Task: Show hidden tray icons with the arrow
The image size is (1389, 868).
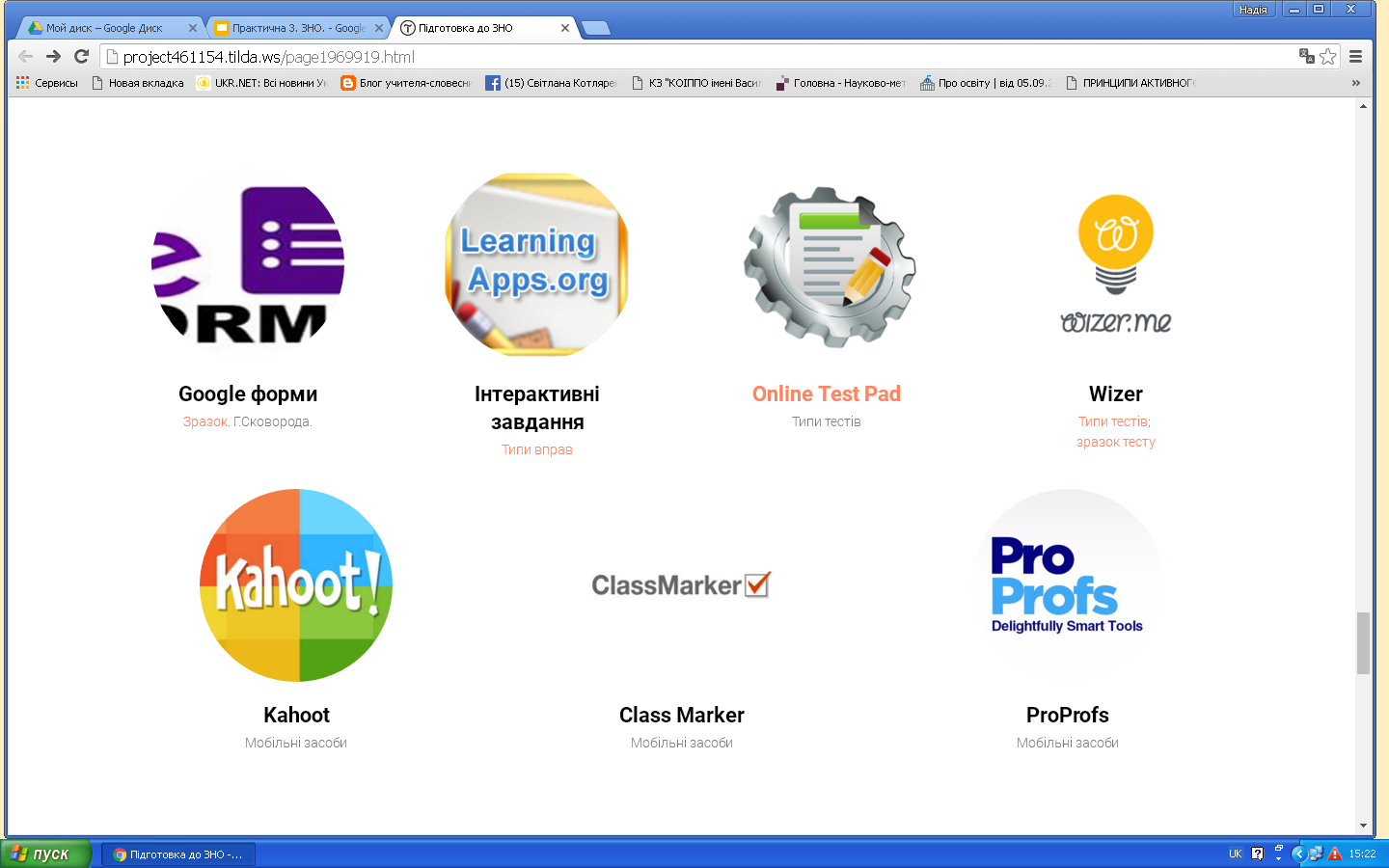Action: [1298, 854]
